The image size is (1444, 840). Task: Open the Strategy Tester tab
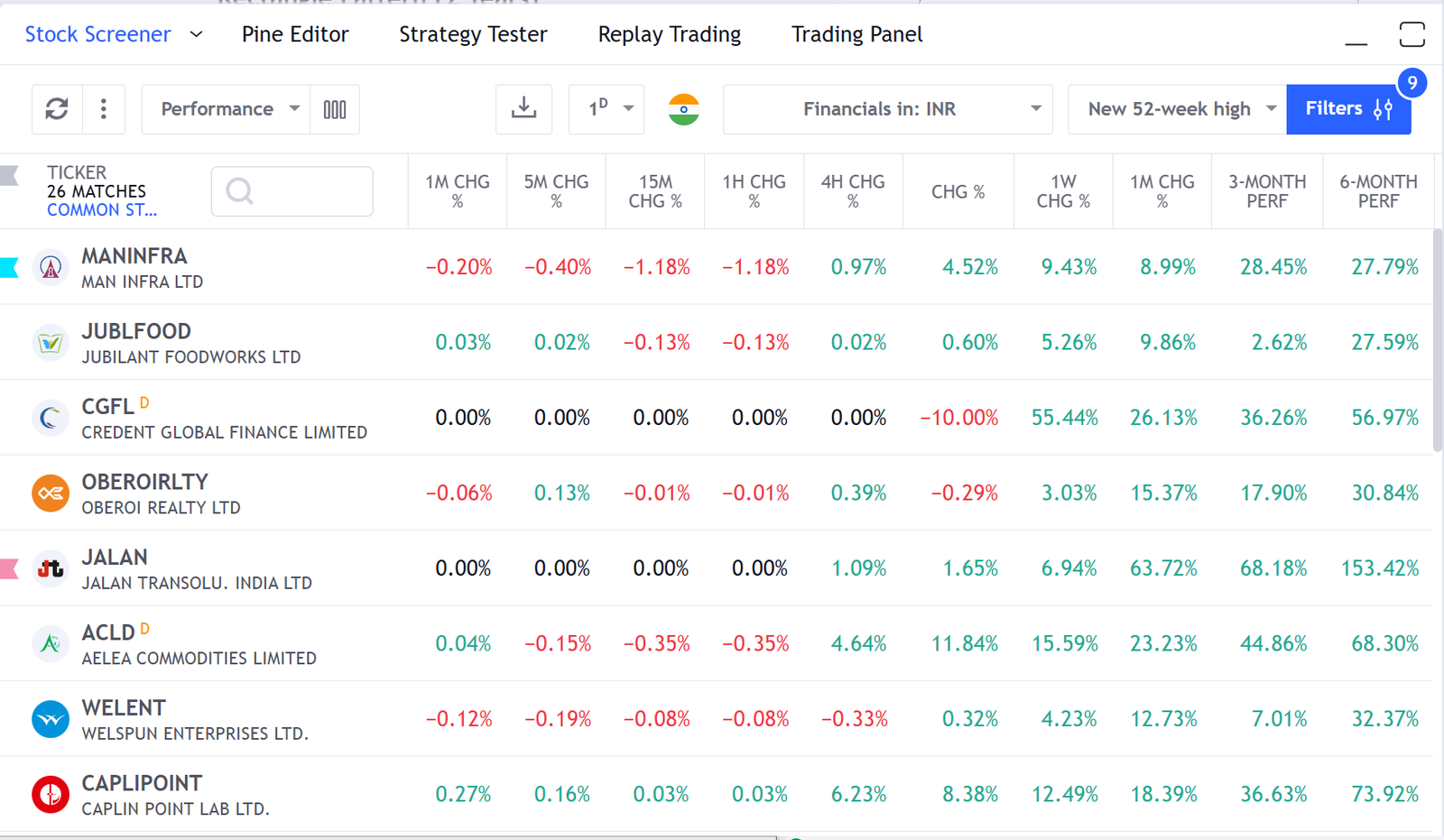(x=473, y=34)
